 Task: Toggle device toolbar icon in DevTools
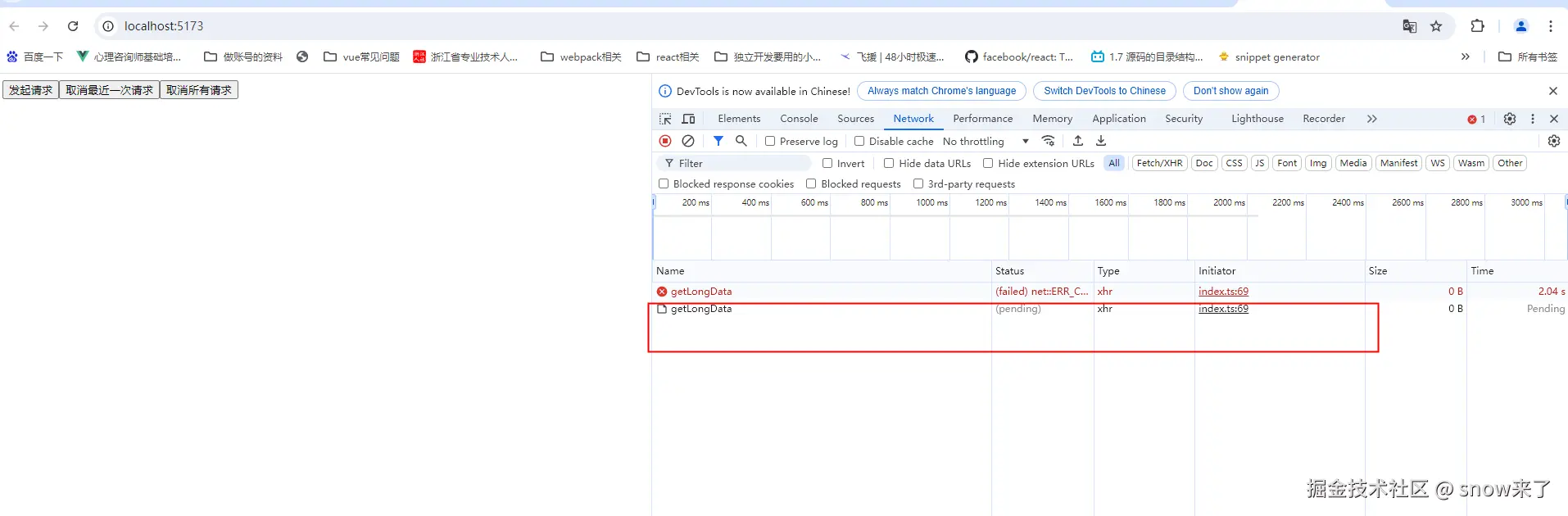pos(689,119)
